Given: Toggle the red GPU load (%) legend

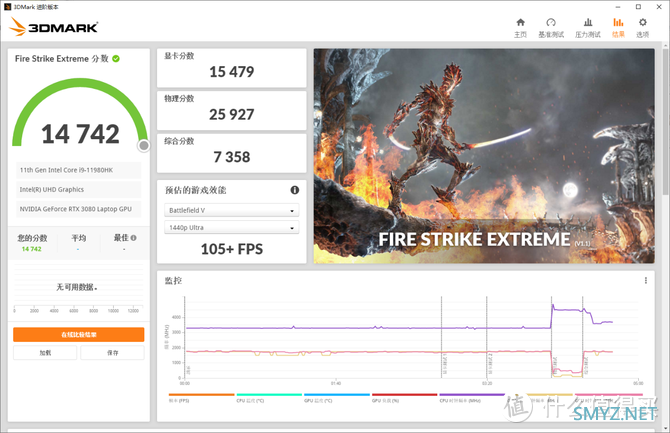Looking at the screenshot, I should coord(405,398).
